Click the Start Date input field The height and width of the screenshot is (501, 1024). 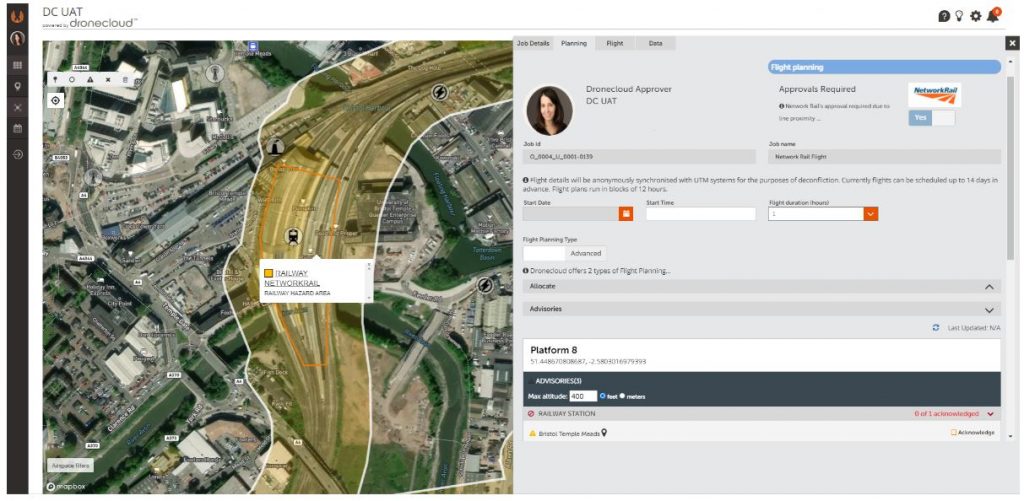point(571,214)
